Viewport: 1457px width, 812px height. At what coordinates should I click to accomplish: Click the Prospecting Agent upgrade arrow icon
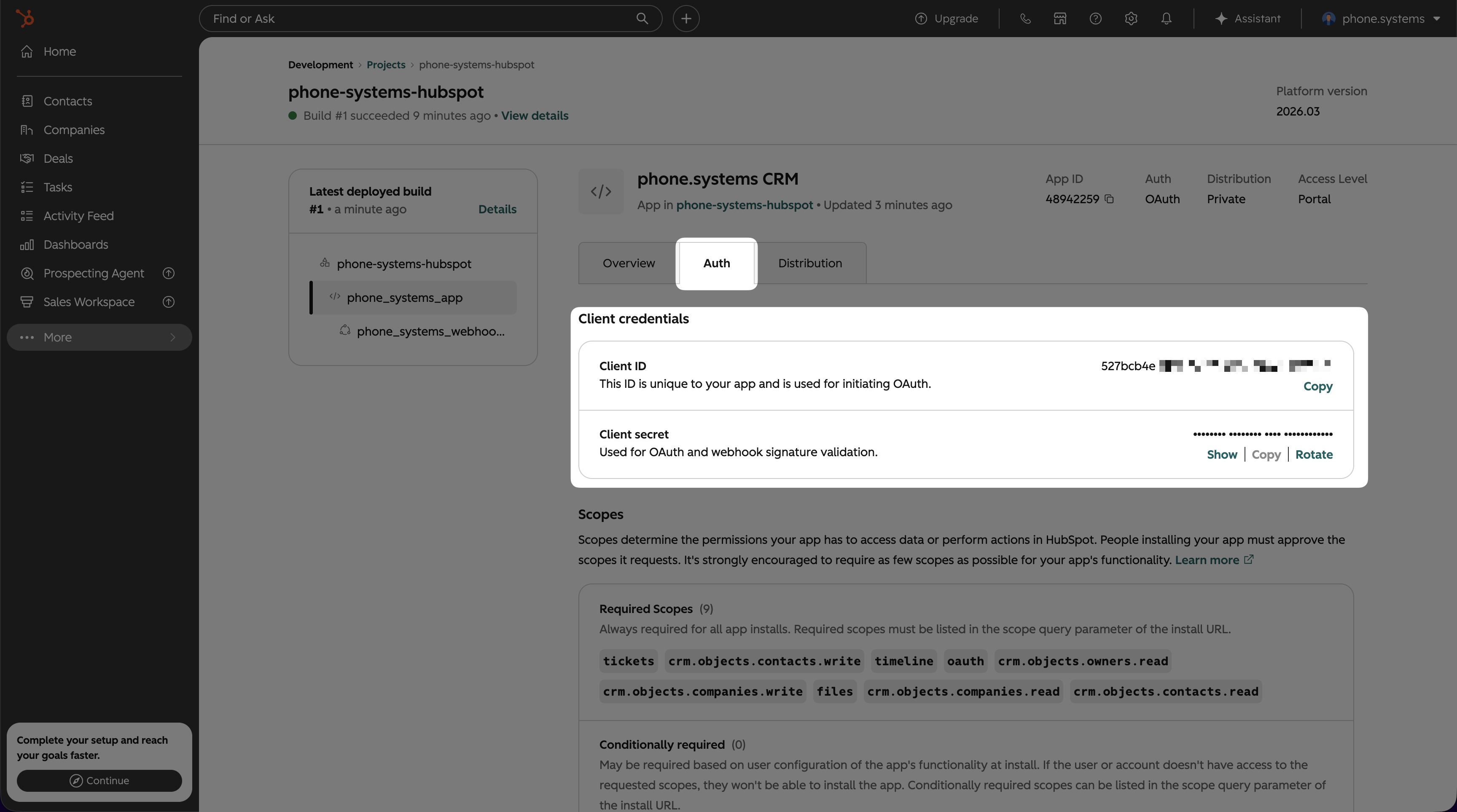coord(169,273)
